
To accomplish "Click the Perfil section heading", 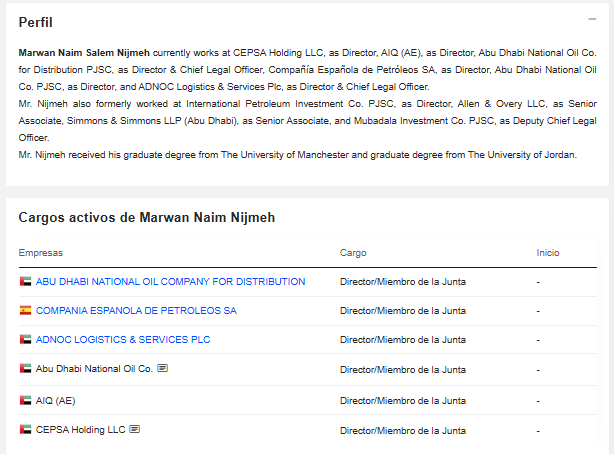I will (36, 22).
